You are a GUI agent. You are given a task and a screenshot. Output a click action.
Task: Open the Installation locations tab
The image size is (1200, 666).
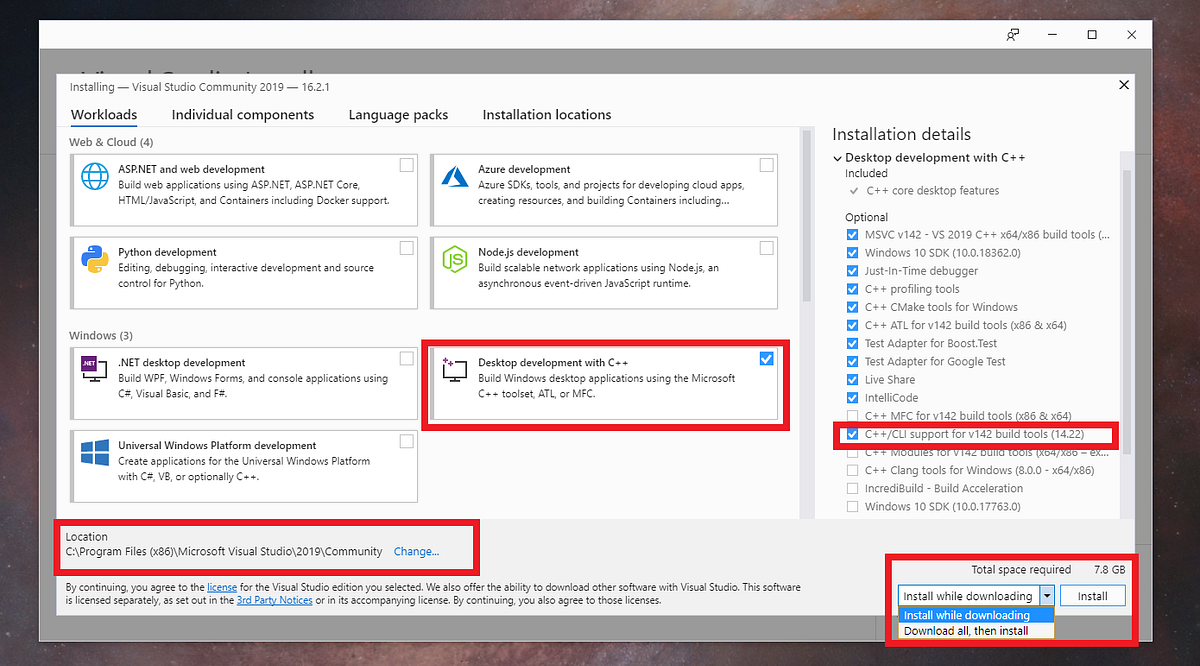click(547, 115)
